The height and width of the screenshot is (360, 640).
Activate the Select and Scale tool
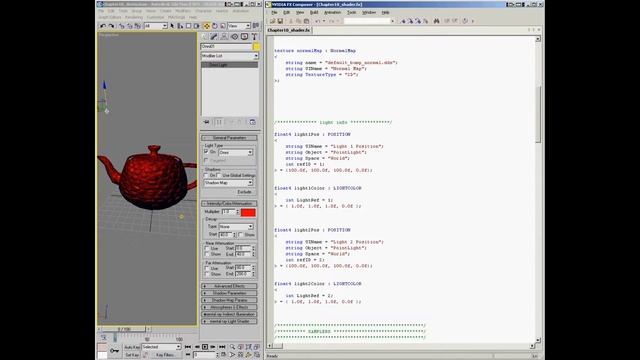(222, 26)
